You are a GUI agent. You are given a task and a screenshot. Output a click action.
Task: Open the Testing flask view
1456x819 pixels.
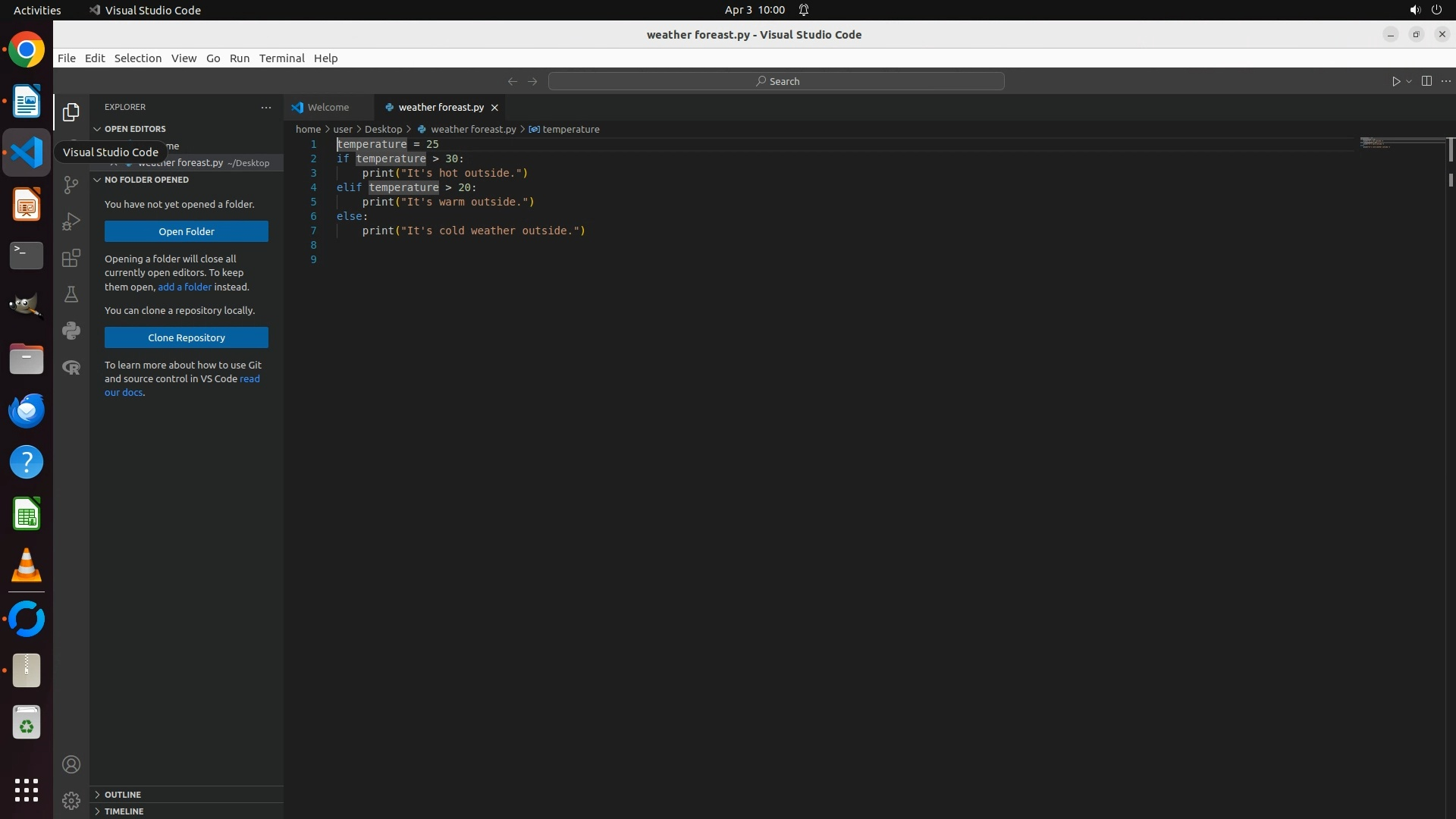tap(71, 294)
